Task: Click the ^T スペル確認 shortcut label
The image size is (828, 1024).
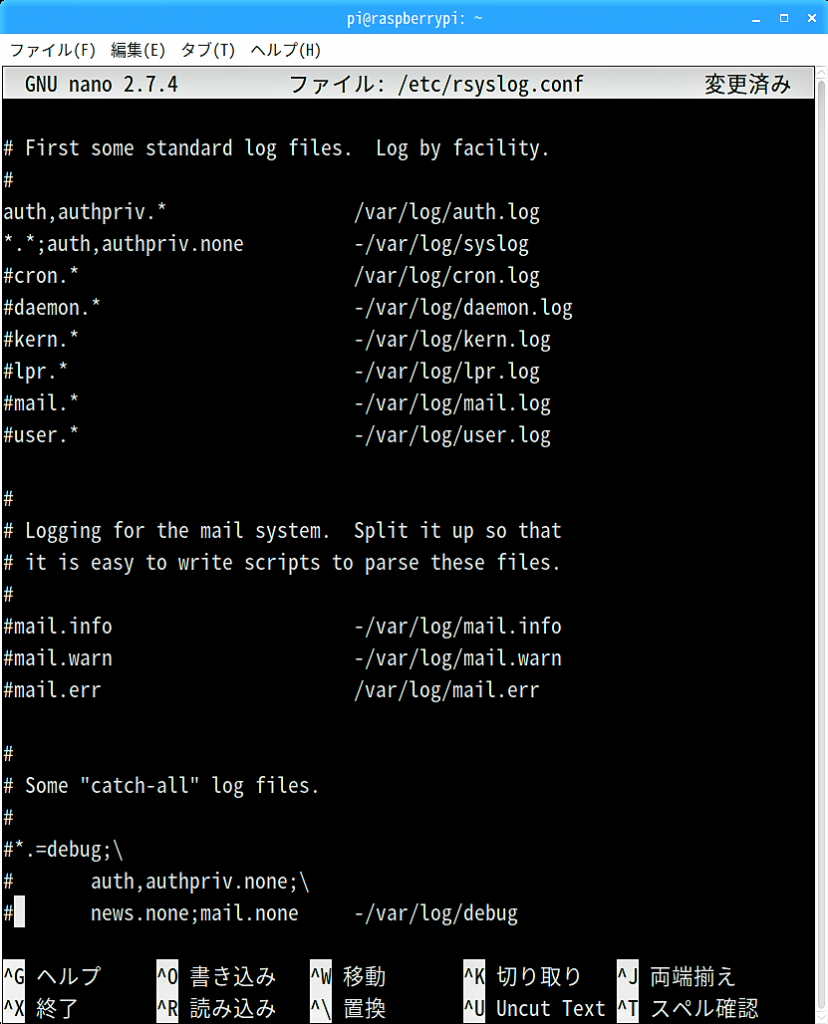Action: pyautogui.click(x=688, y=1008)
